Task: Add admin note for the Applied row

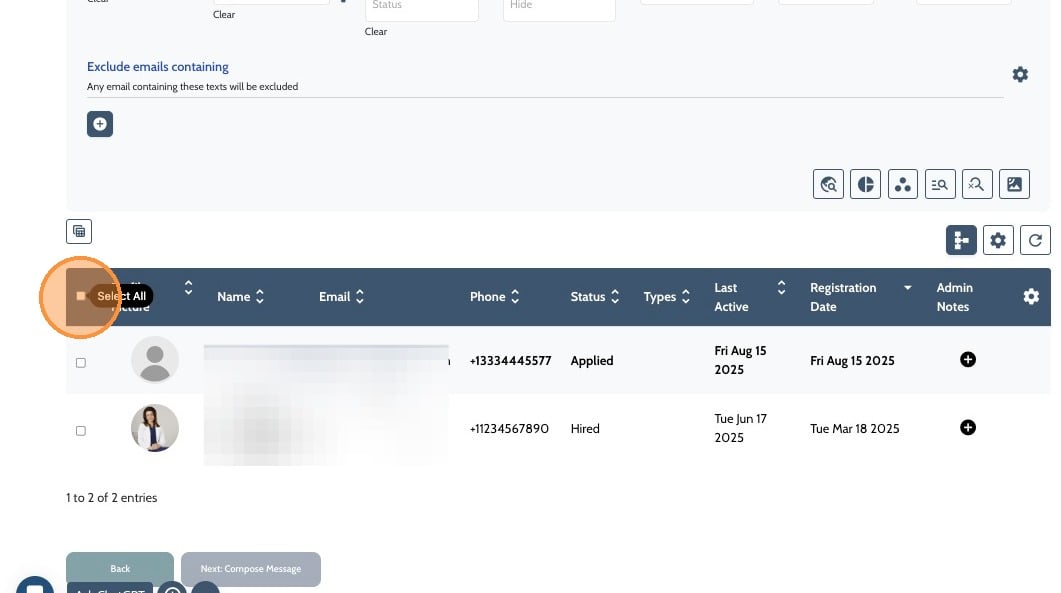Action: tap(968, 359)
